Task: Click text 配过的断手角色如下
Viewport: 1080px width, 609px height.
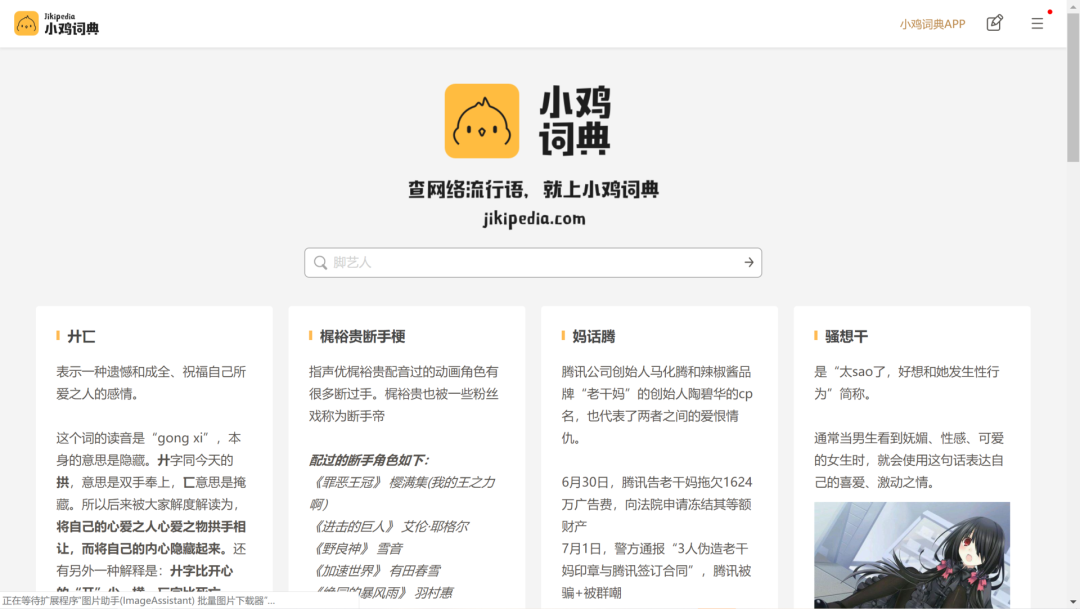Action: point(368,460)
